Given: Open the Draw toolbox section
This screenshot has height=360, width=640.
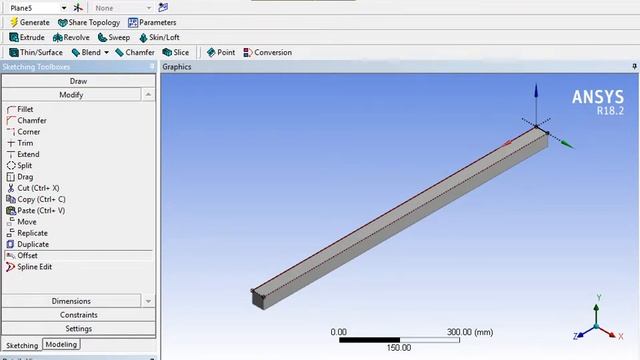Looking at the screenshot, I should point(78,81).
